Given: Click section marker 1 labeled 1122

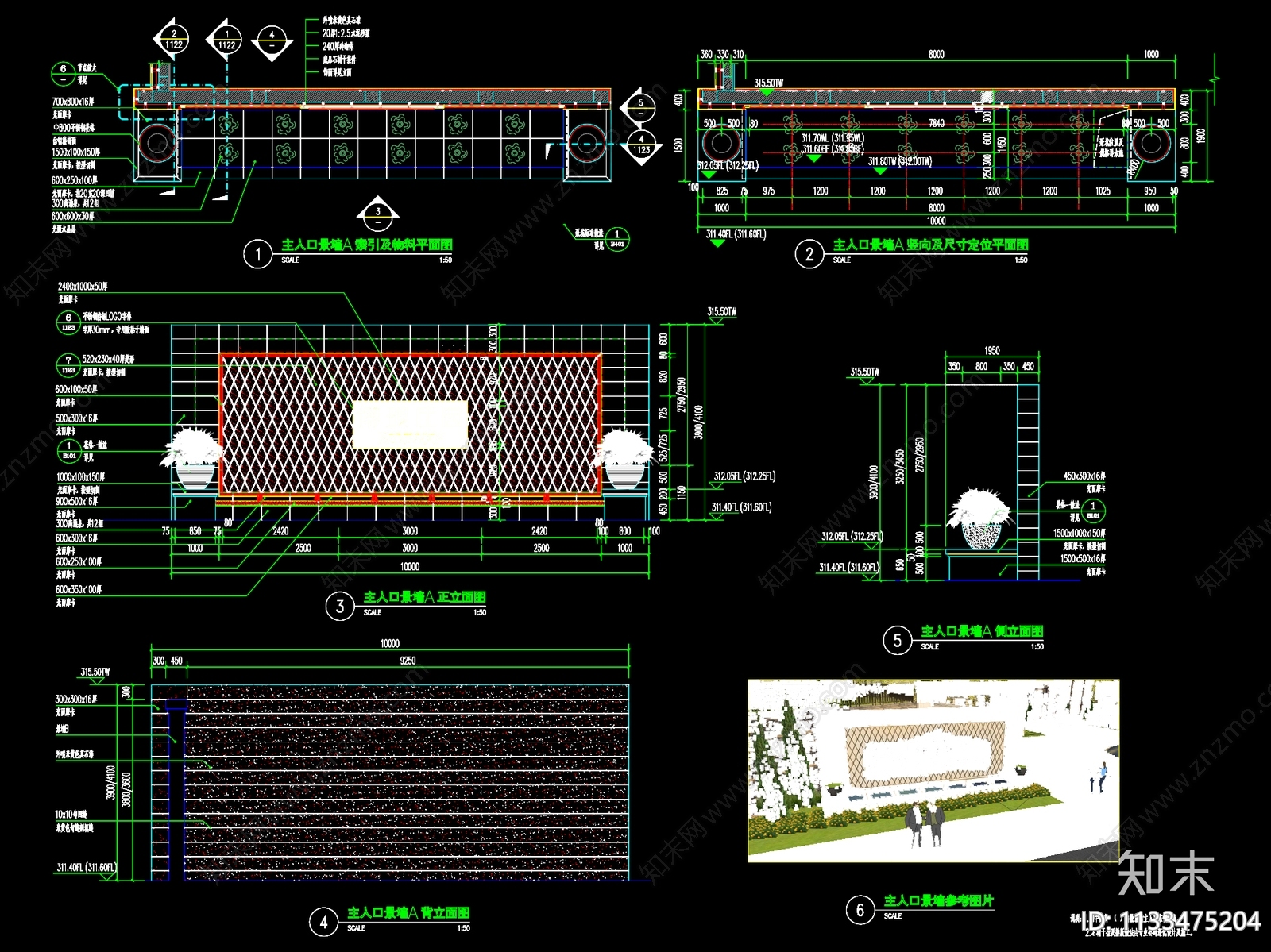Looking at the screenshot, I should 226,40.
